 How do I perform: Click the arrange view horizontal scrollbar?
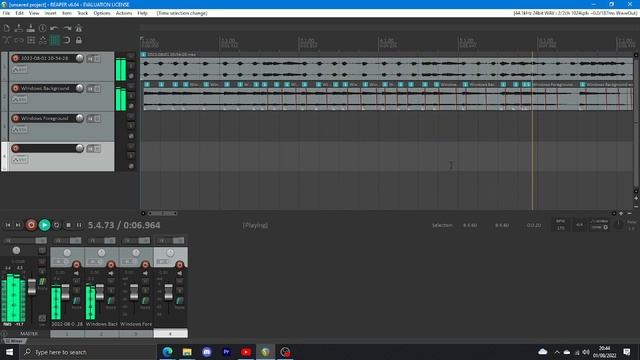click(162, 213)
